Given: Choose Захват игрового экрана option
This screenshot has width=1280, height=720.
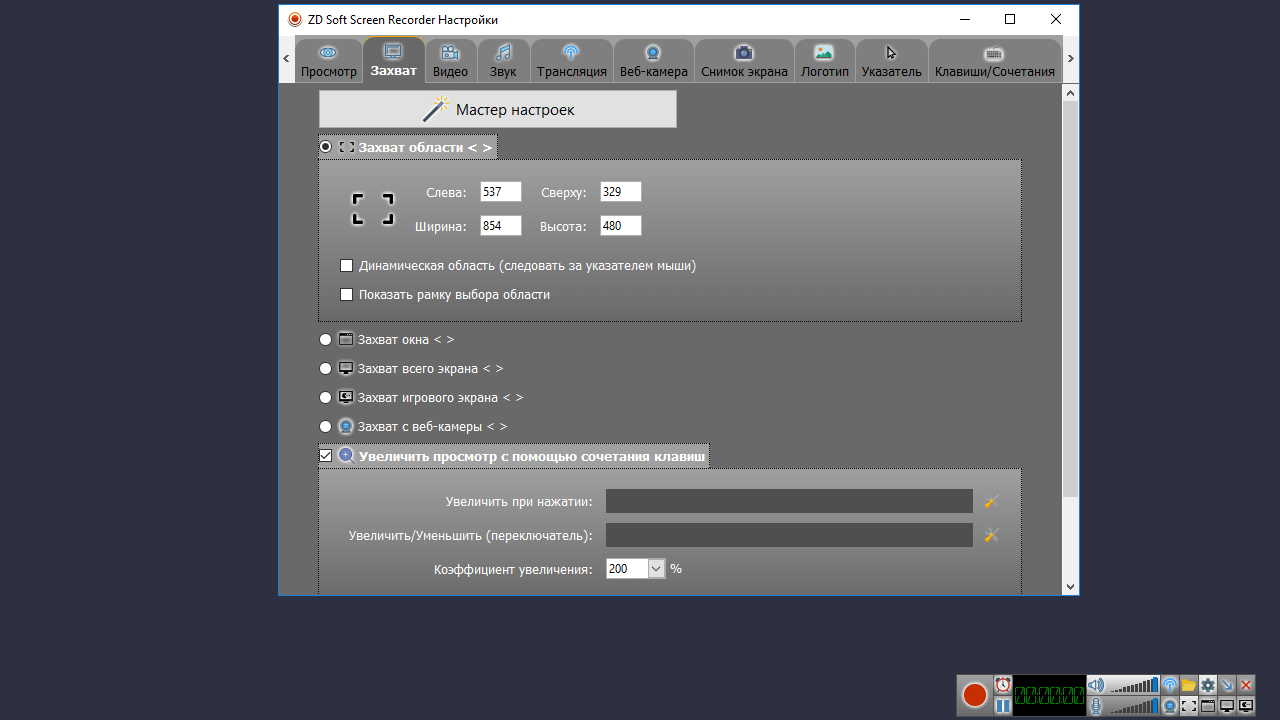Looking at the screenshot, I should click(326, 398).
